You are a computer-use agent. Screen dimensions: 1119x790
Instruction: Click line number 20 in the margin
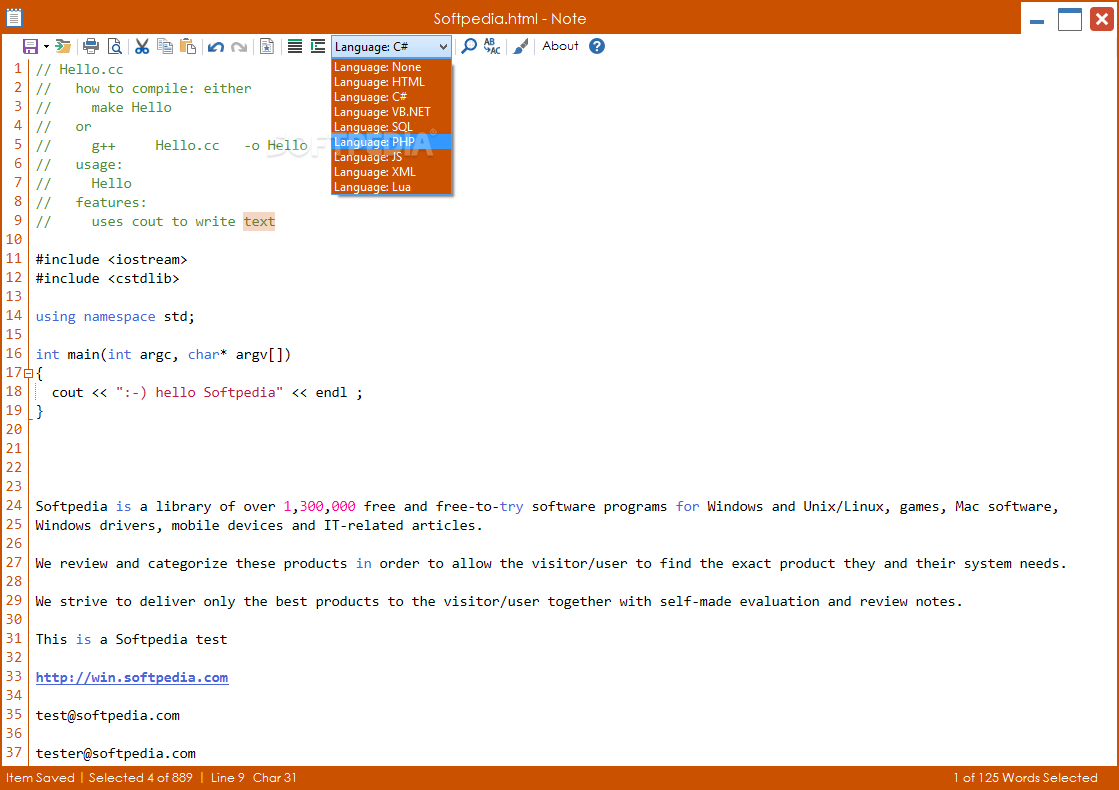pos(14,430)
